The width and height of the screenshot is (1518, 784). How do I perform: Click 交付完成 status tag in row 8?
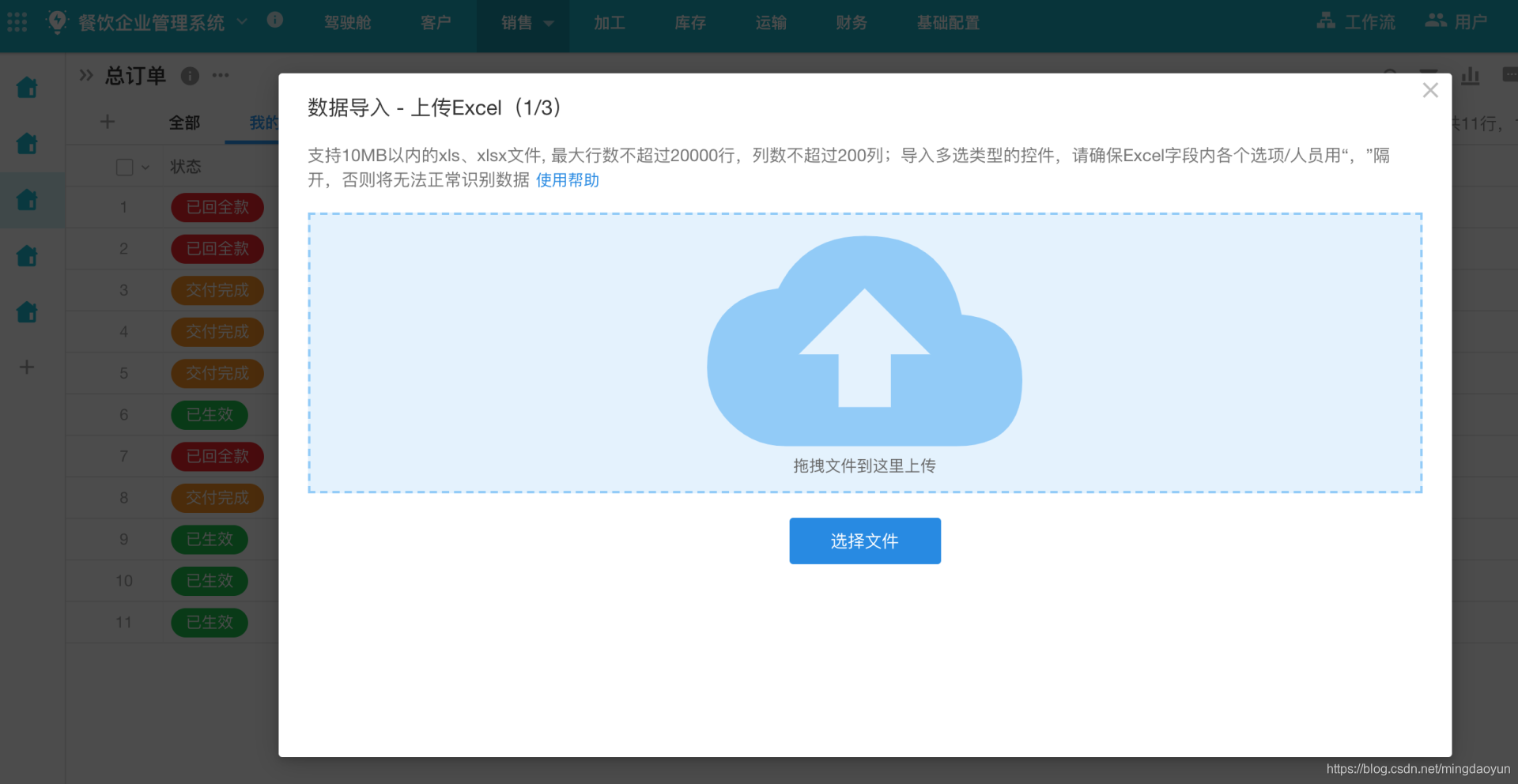coord(217,498)
